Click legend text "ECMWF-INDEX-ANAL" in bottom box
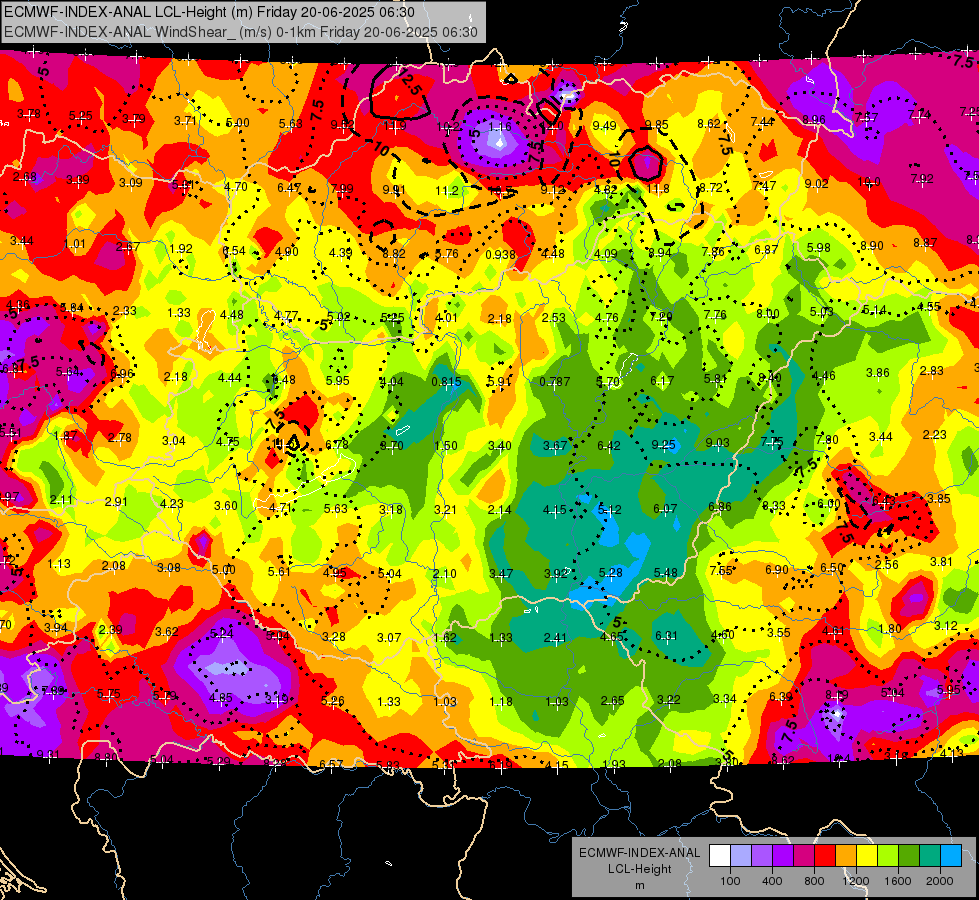The width and height of the screenshot is (979, 900). point(640,853)
